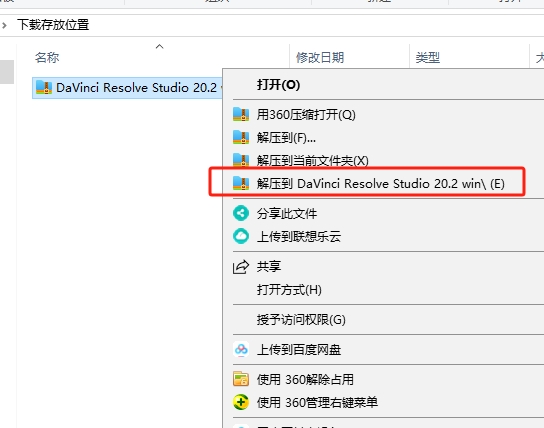Image resolution: width=544 pixels, height=428 pixels.
Task: Click the green 360 plus icon
Action: pos(241,402)
